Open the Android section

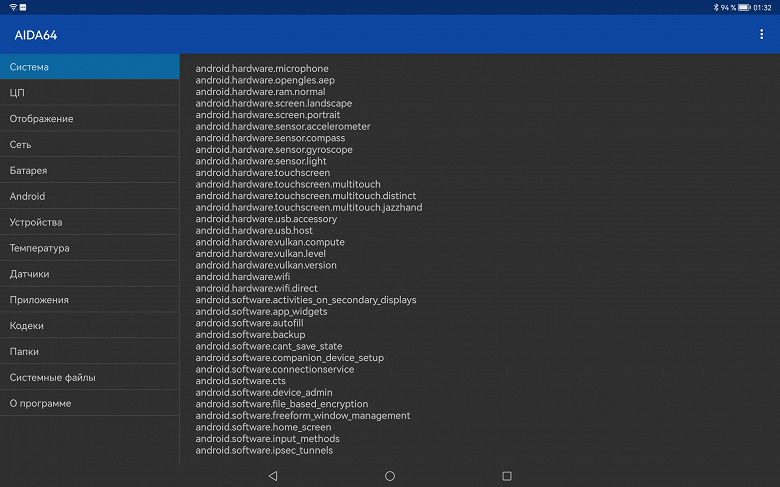[90, 196]
